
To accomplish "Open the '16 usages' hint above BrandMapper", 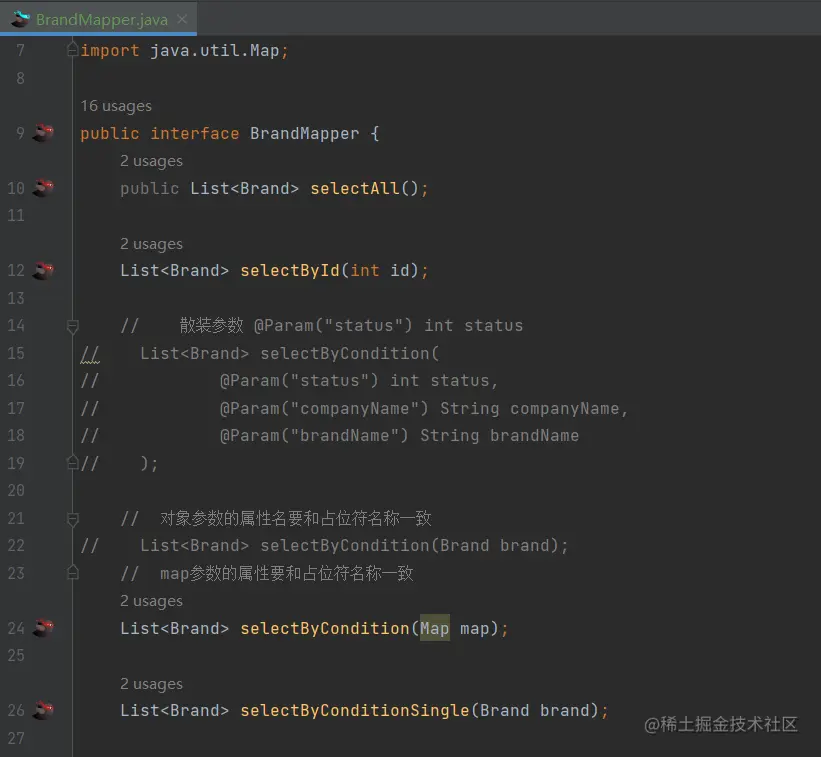I will tap(116, 106).
